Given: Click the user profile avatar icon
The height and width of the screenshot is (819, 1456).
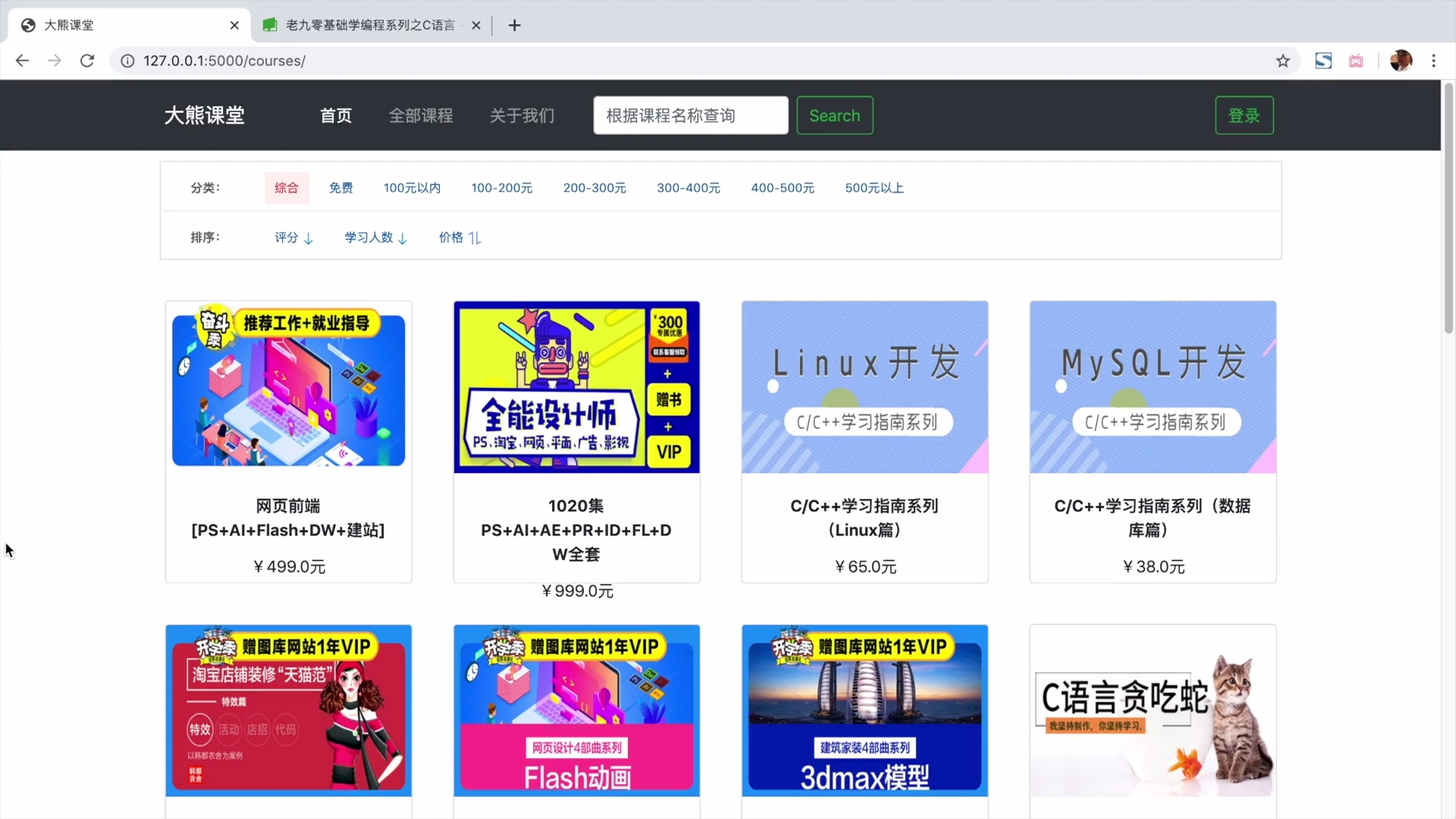Looking at the screenshot, I should (x=1401, y=61).
